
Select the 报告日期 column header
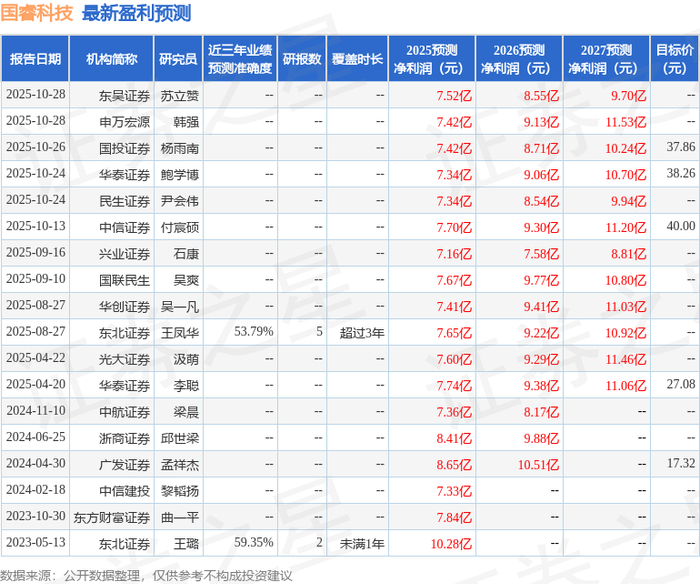(x=35, y=59)
